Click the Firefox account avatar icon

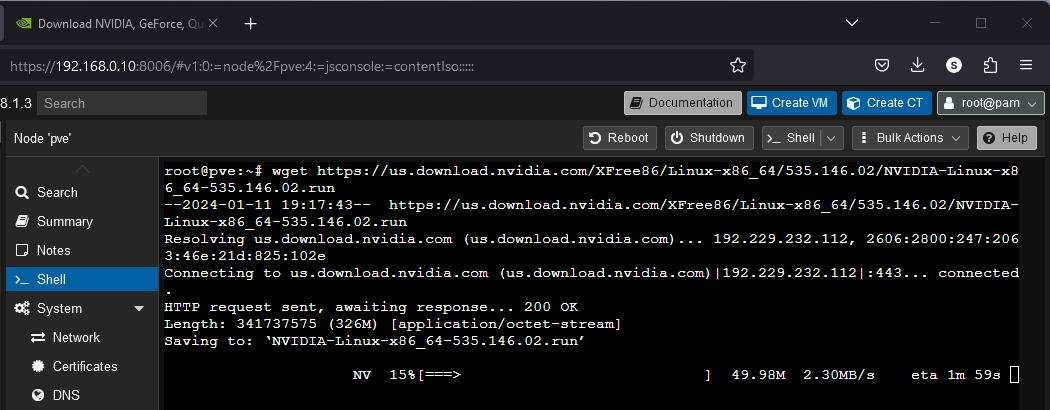954,65
